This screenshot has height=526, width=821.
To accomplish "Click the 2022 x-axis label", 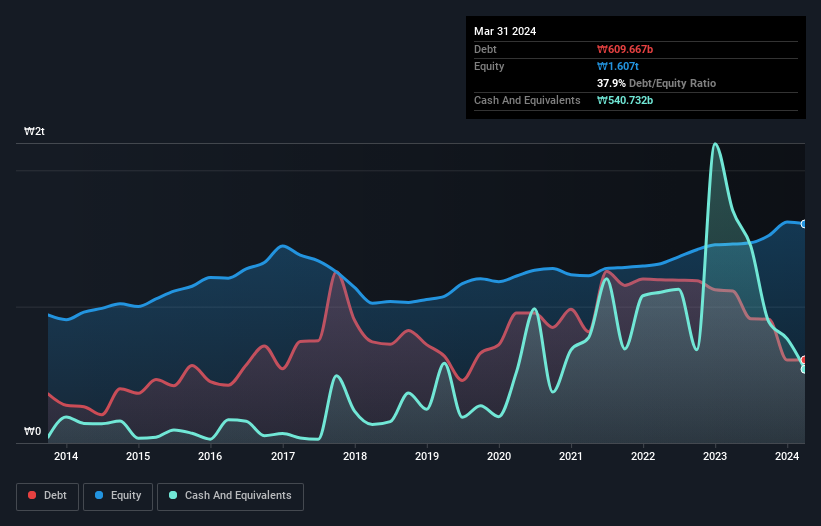I will [643, 456].
